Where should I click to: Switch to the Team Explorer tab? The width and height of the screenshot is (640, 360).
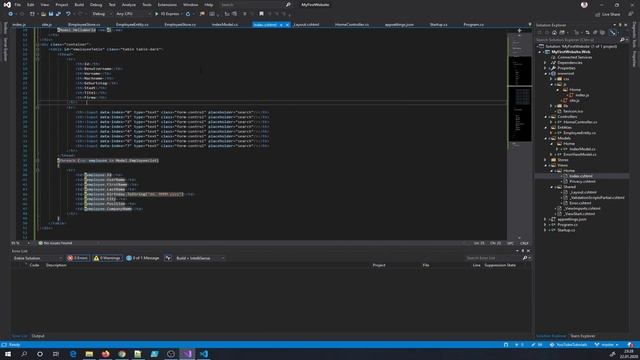coord(582,336)
